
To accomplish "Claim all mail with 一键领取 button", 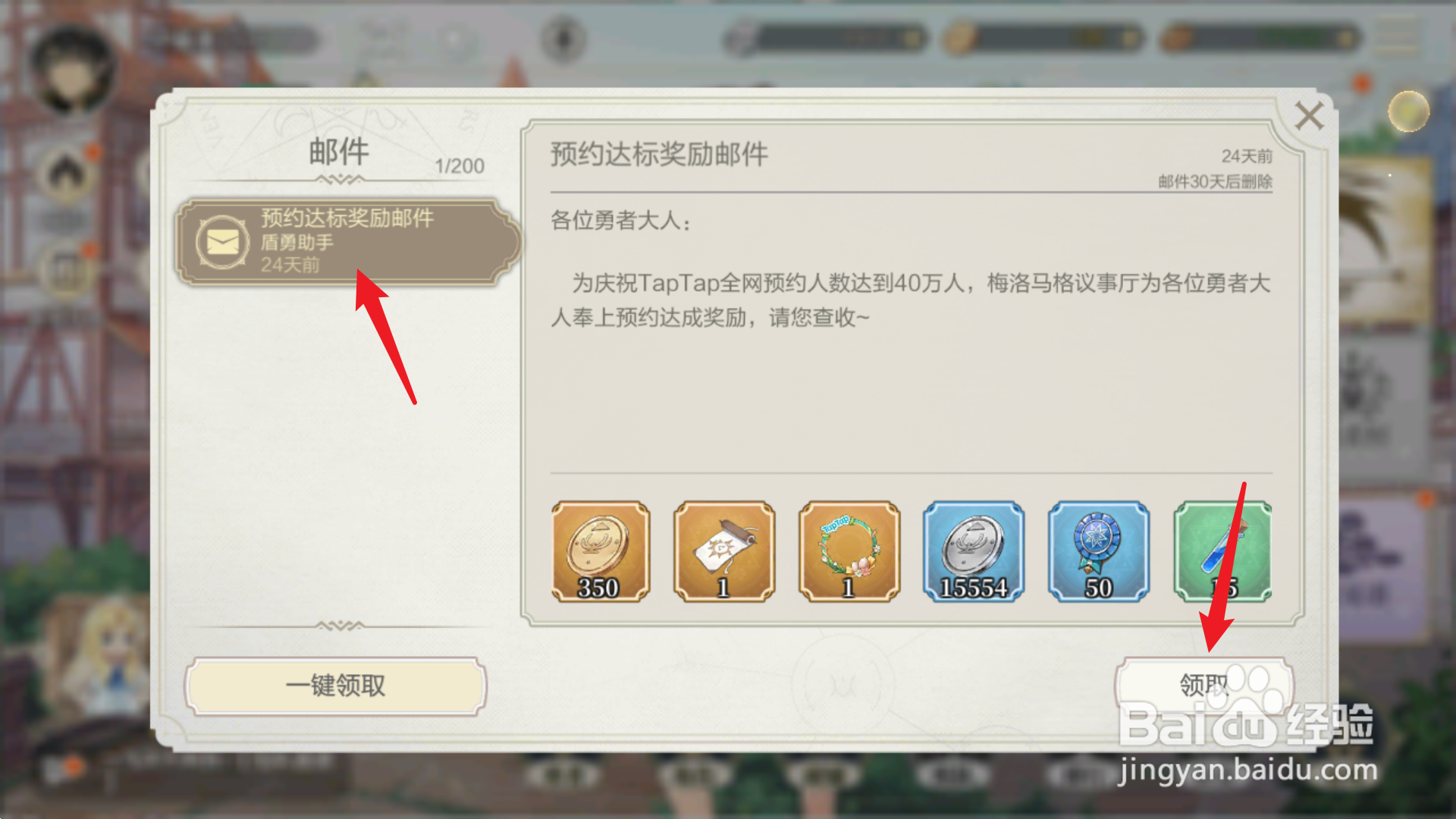I will tap(336, 686).
